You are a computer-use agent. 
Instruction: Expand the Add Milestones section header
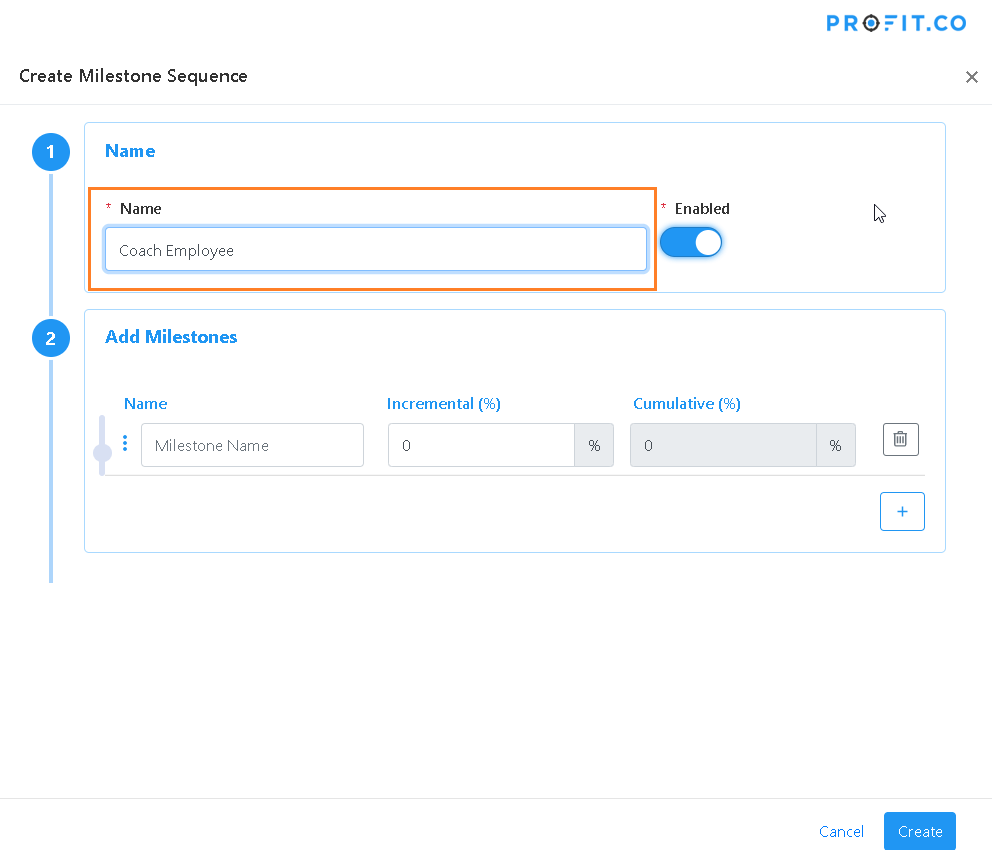coord(171,337)
